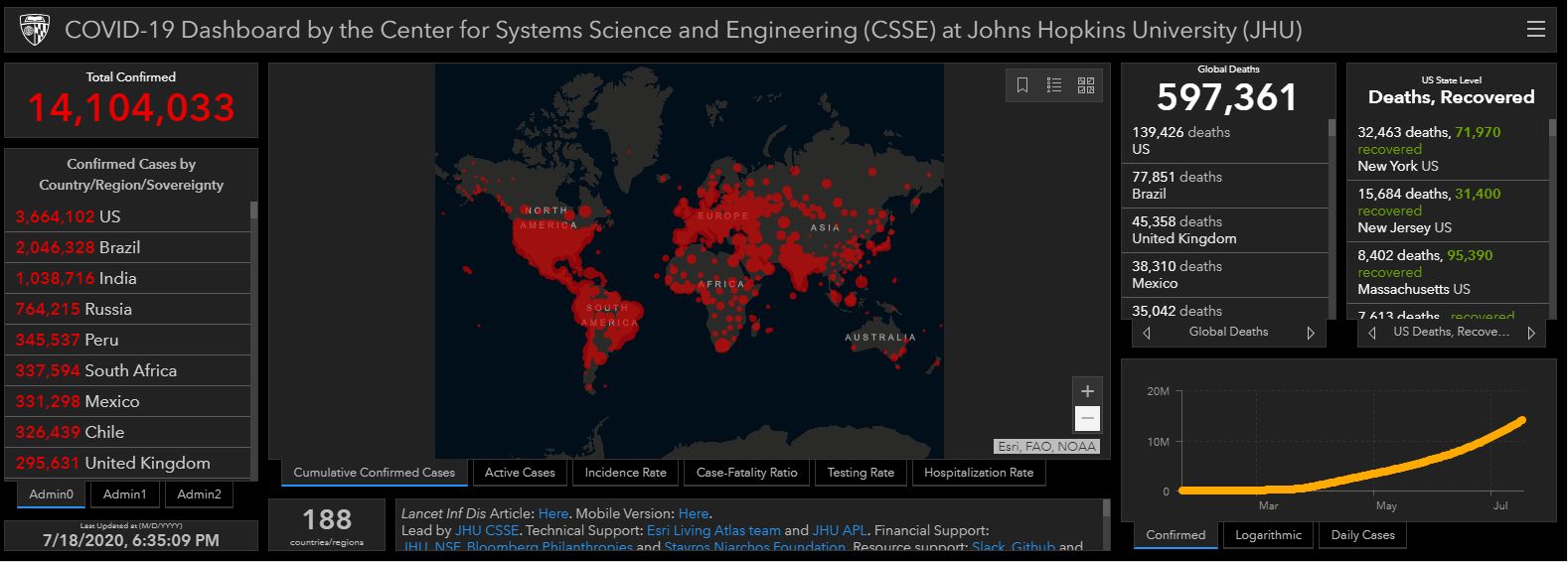Click 45,358 deaths United Kingdom entry
The image size is (1568, 562).
click(1226, 230)
